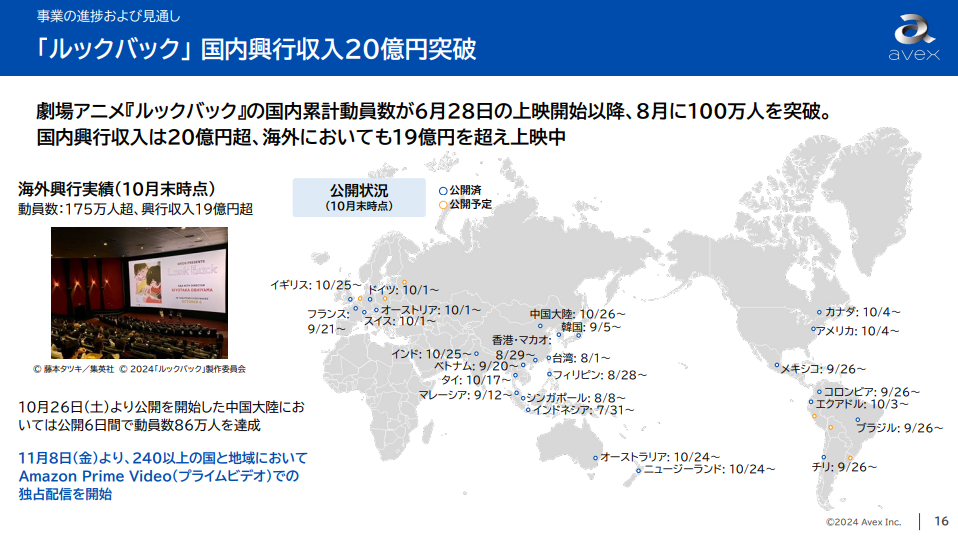
Task: Click the ブラジル map marker dot
Action: coord(857,421)
